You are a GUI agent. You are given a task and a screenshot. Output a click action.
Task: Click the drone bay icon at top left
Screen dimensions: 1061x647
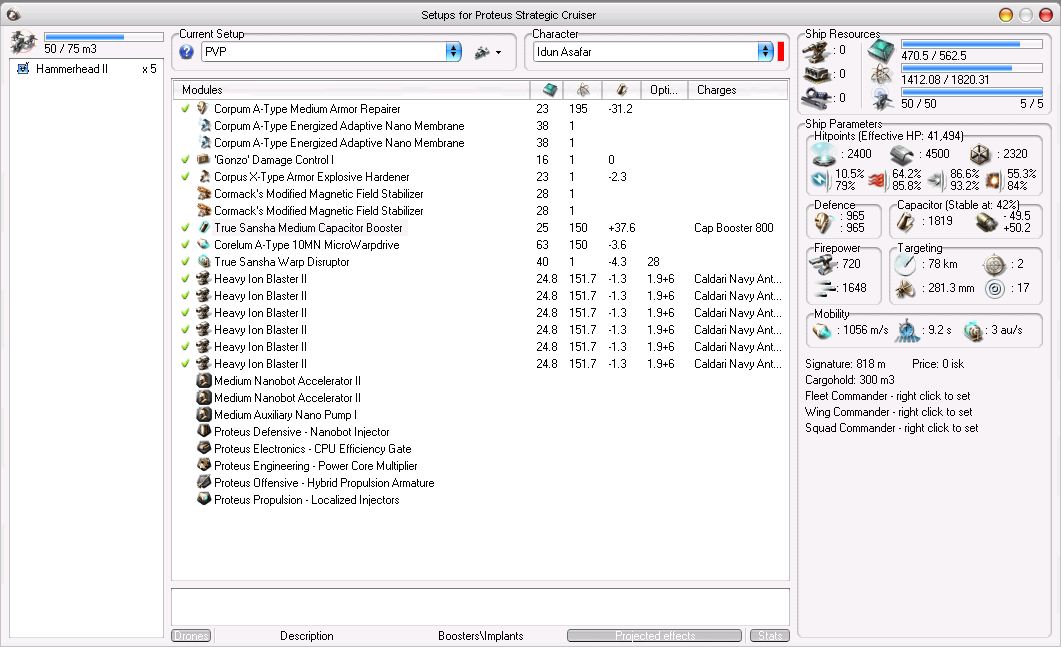[x=23, y=42]
